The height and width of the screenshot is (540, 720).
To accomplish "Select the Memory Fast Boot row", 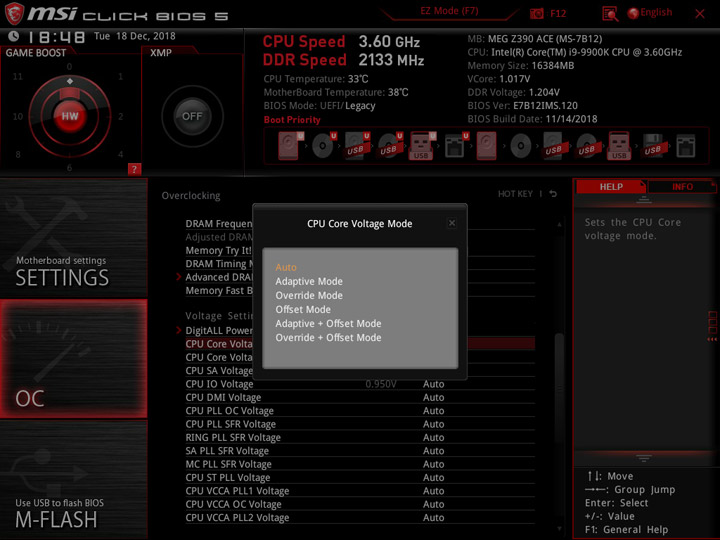I will coord(360,290).
